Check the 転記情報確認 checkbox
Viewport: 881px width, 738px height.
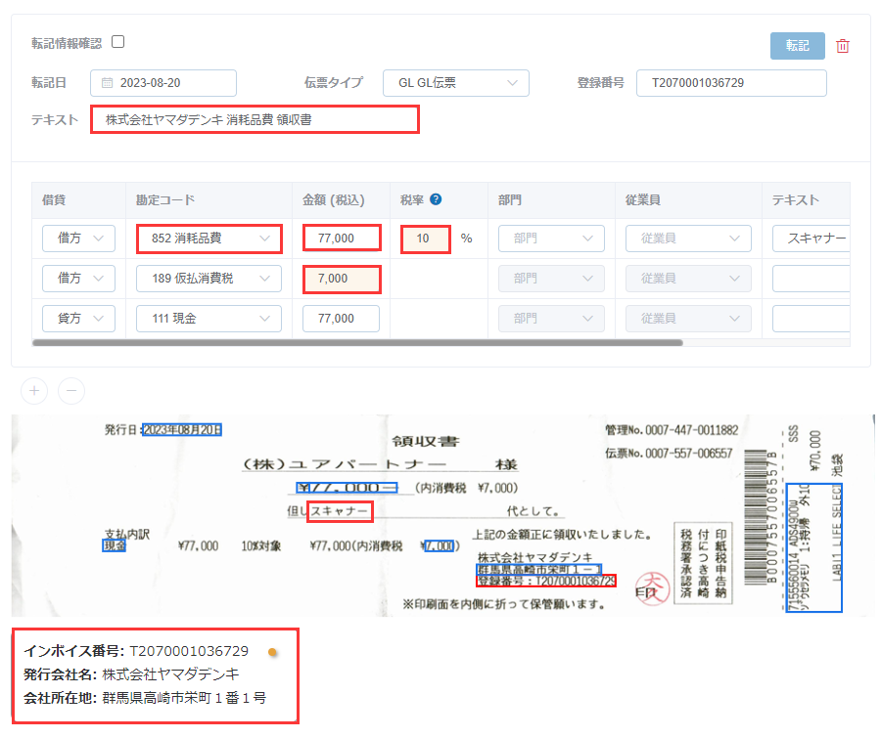click(x=118, y=42)
